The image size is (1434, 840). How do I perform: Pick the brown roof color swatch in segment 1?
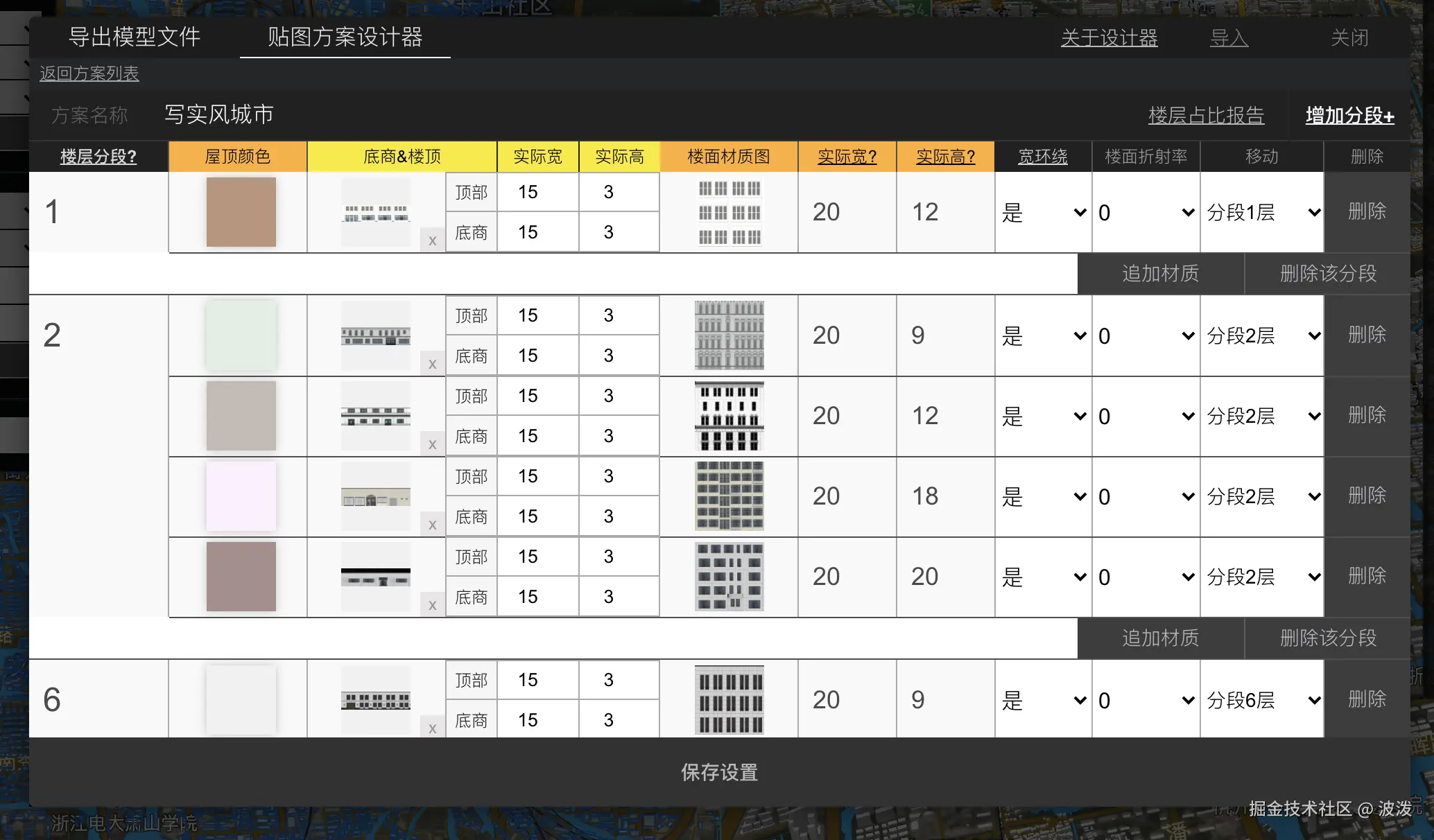(241, 212)
